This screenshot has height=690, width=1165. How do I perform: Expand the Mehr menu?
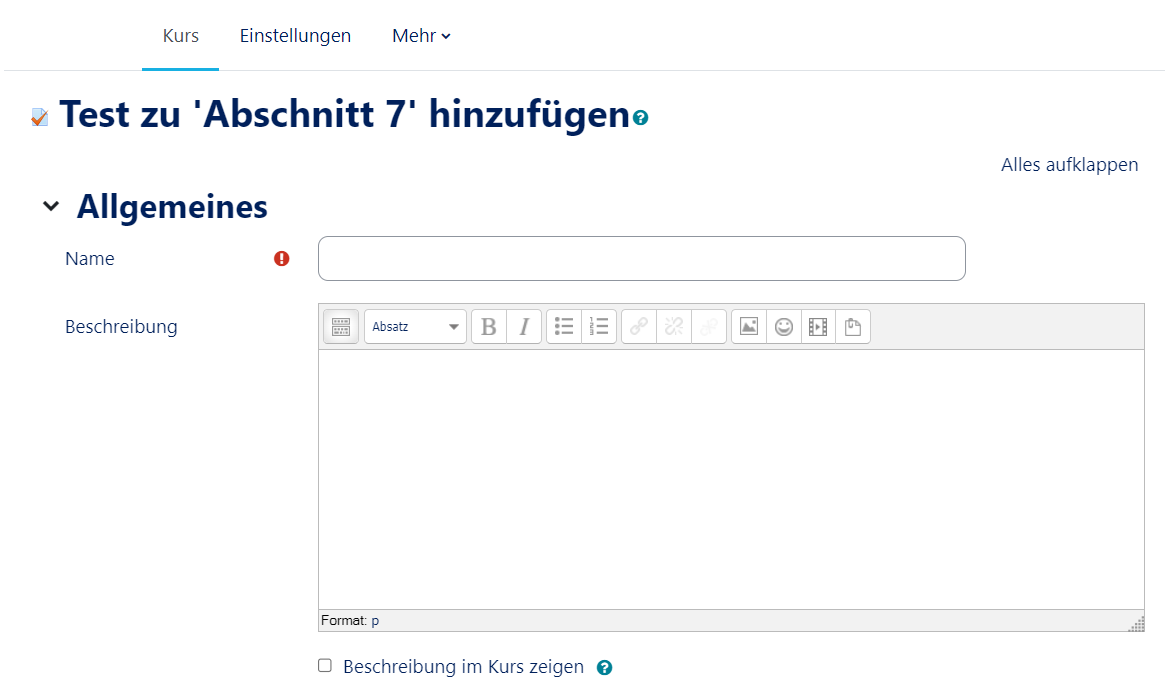(x=421, y=36)
